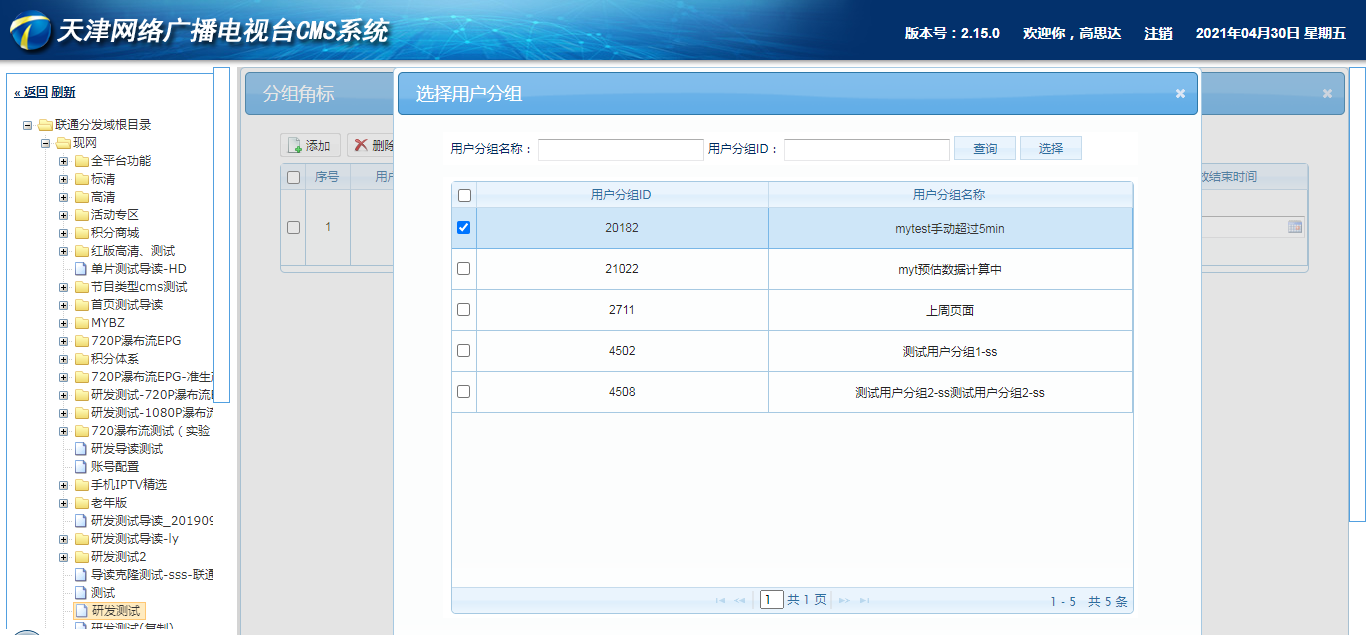This screenshot has width=1366, height=635.
Task: Focus the 用户分组名称 input field
Action: 621,149
